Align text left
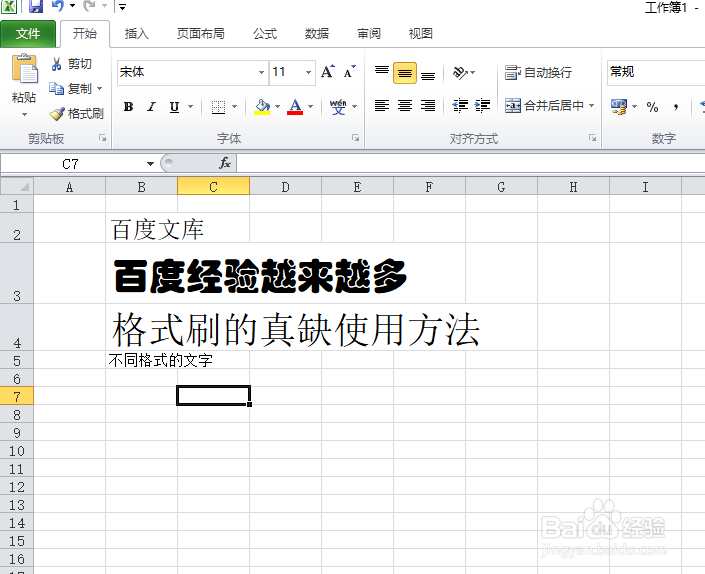This screenshot has width=705, height=574. click(382, 106)
